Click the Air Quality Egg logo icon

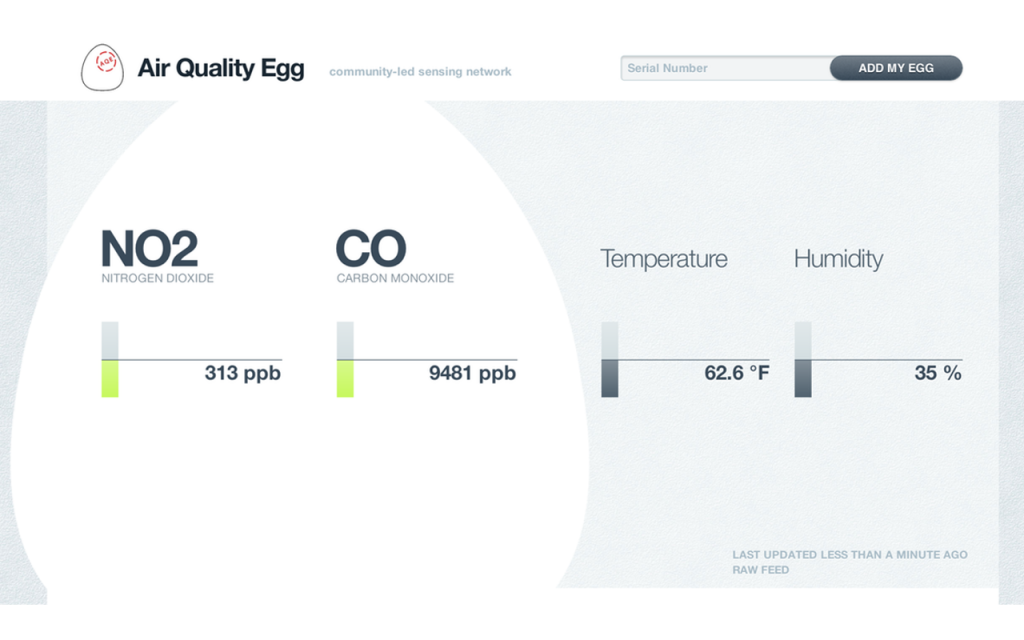tap(102, 67)
